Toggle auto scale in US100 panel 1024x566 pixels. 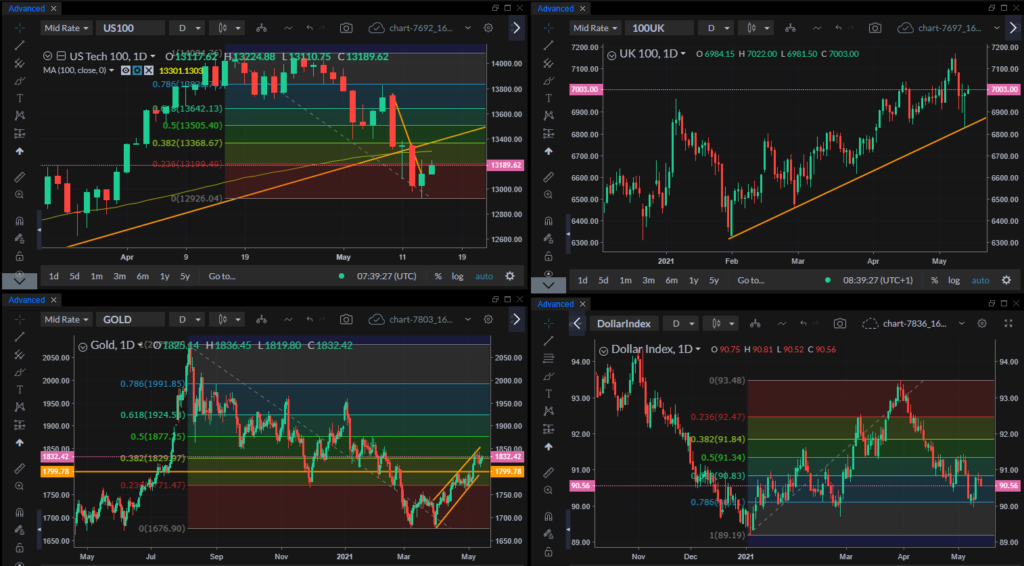484,276
